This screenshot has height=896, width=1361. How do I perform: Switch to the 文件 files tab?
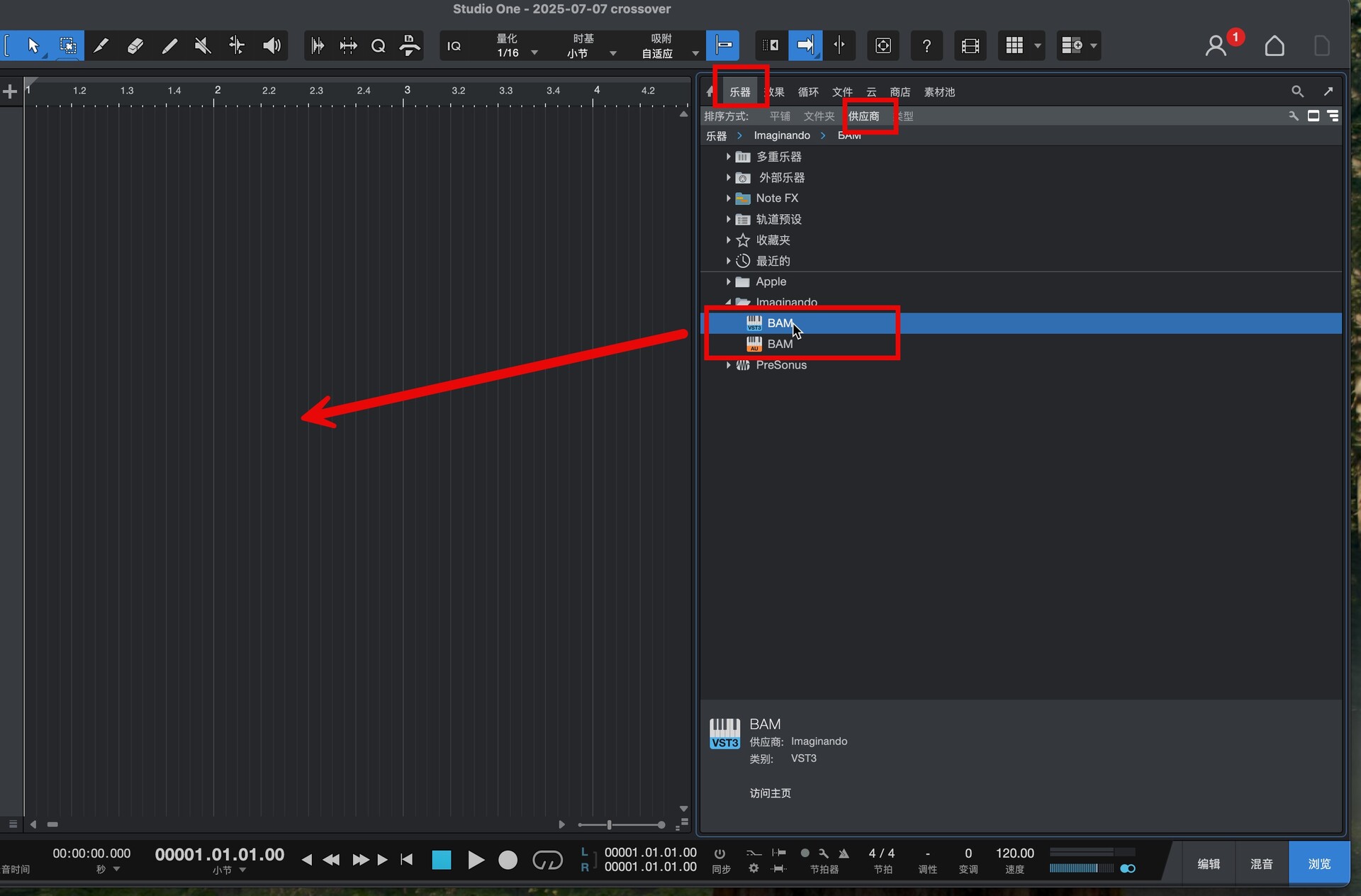(x=842, y=92)
